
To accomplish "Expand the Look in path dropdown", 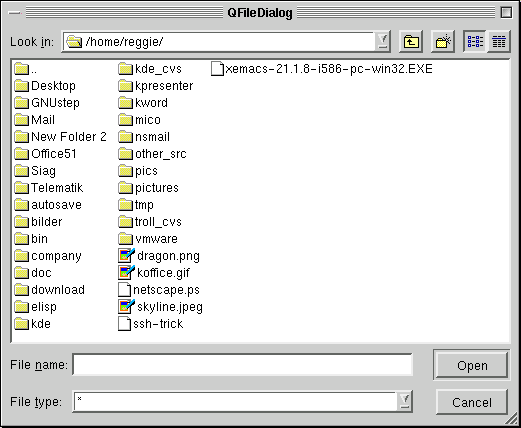I will [383, 42].
